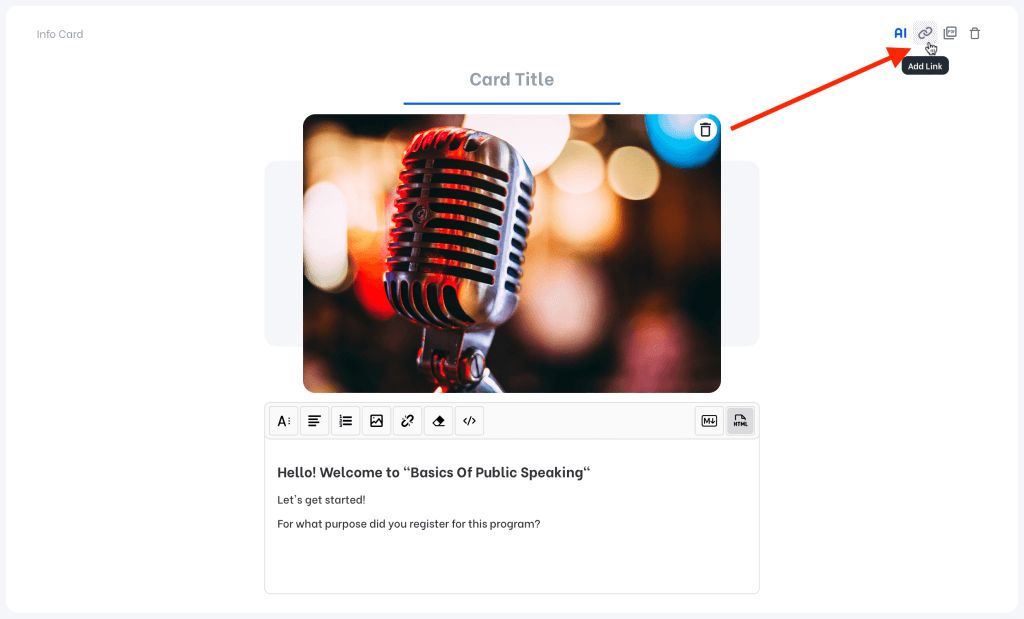The width and height of the screenshot is (1024, 619).
Task: Click the microphone card image
Action: (x=511, y=253)
